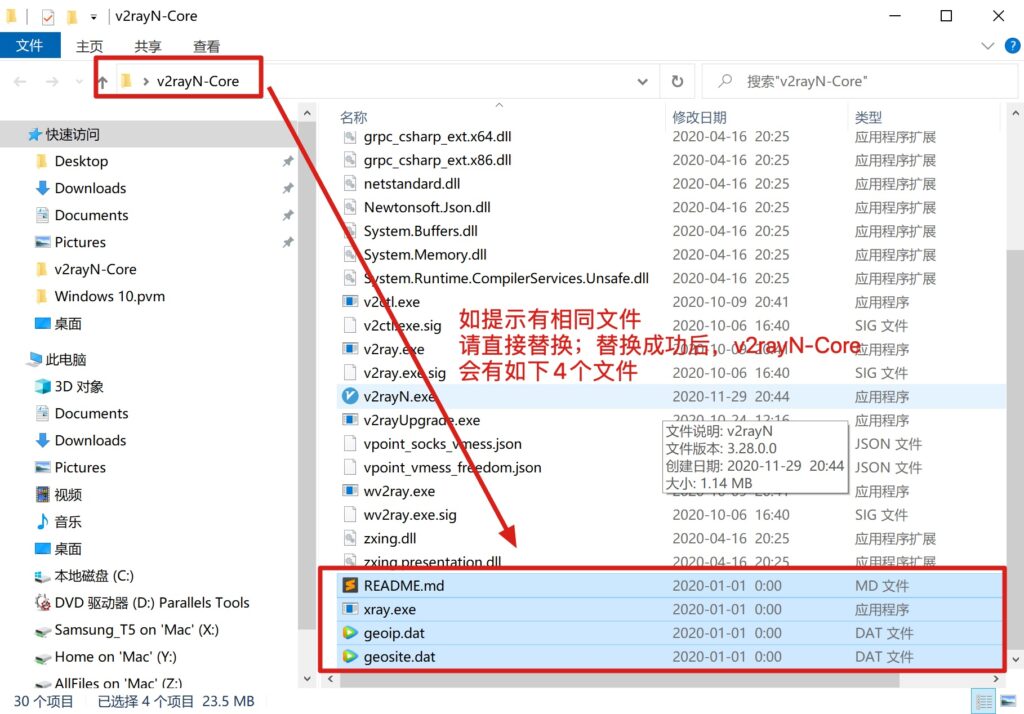Sort files by the 类型 column header
The image size is (1024, 714).
point(868,117)
